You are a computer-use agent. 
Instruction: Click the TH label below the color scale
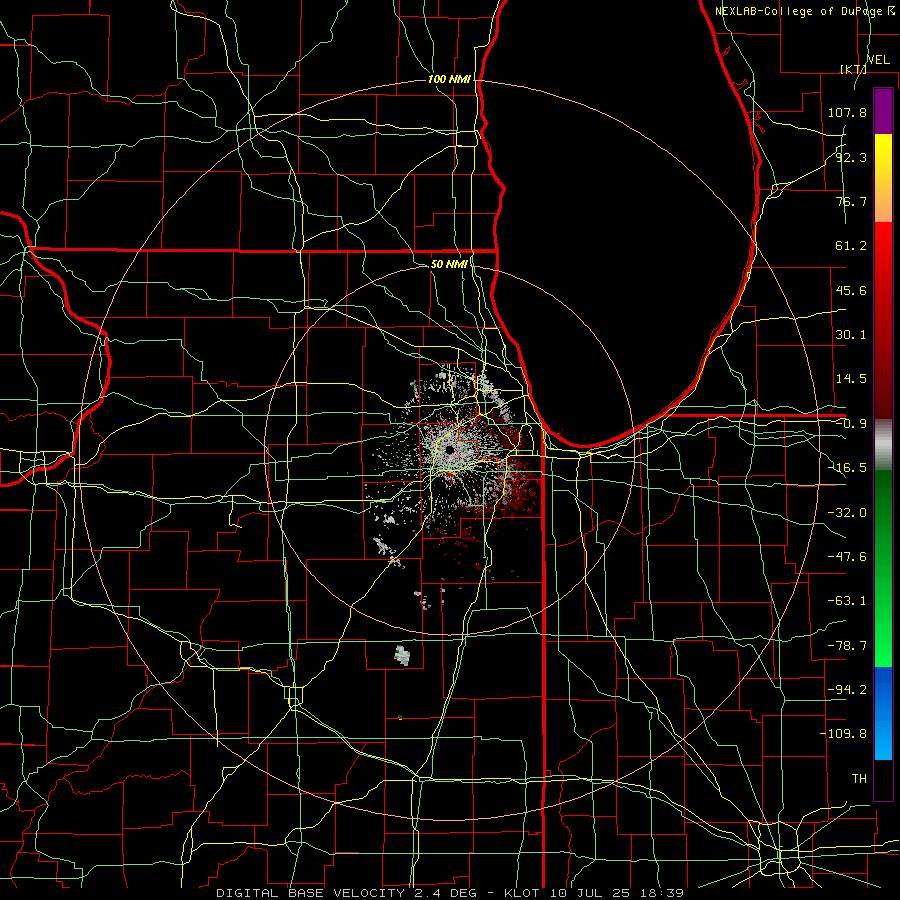coord(859,779)
